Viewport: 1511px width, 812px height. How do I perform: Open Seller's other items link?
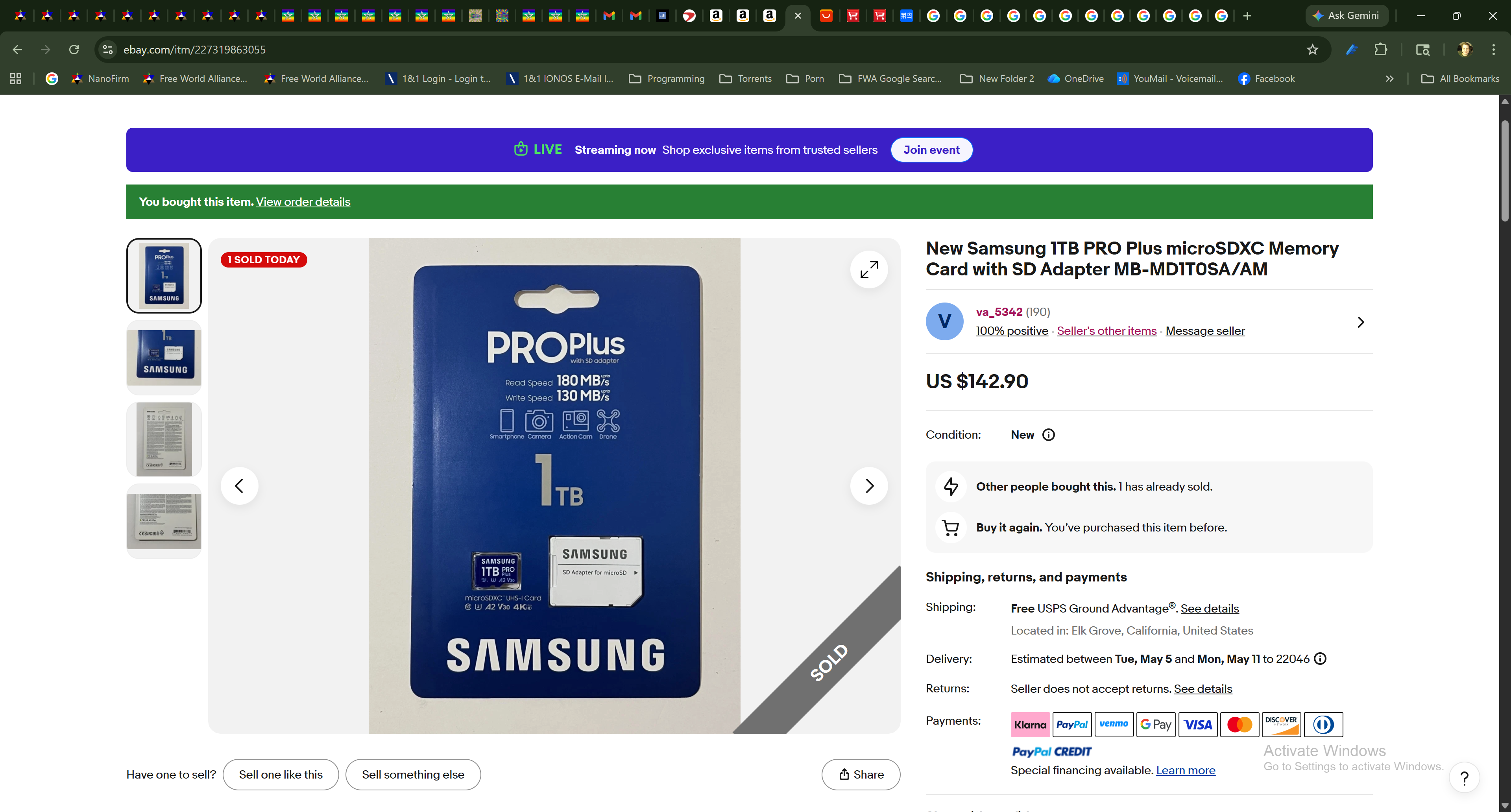coord(1106,331)
